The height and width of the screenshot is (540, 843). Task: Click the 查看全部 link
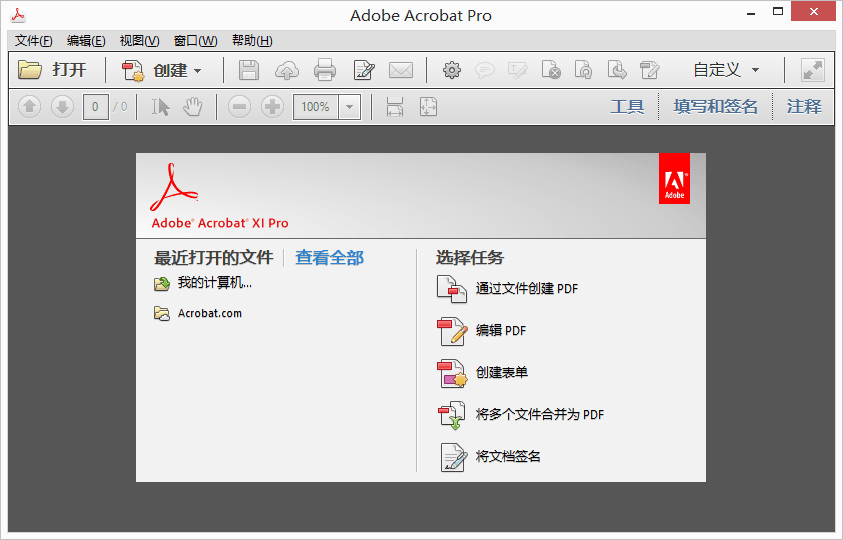click(330, 258)
